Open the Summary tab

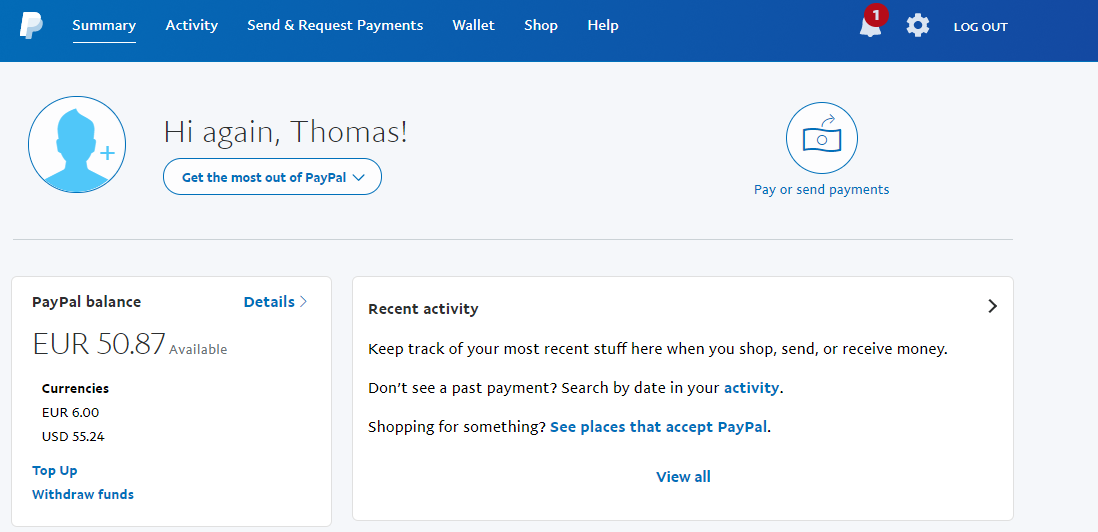(x=104, y=25)
